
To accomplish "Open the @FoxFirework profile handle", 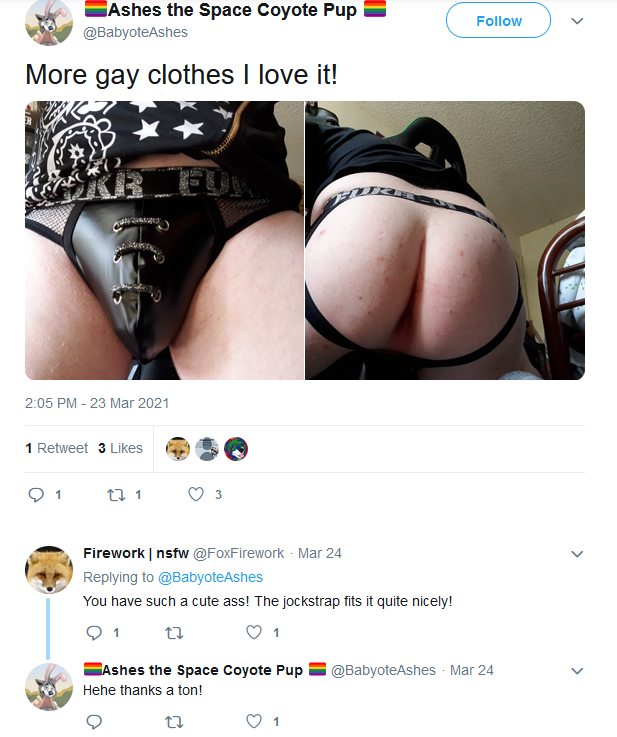I will tap(239, 553).
